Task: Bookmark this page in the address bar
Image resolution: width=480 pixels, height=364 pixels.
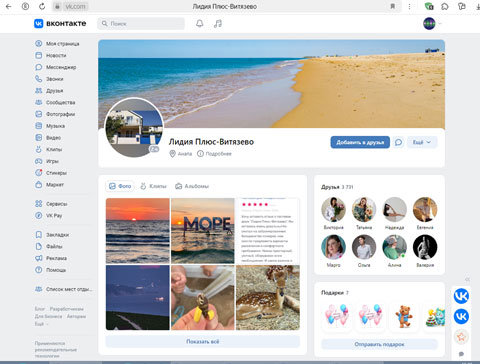Action: coord(393,6)
